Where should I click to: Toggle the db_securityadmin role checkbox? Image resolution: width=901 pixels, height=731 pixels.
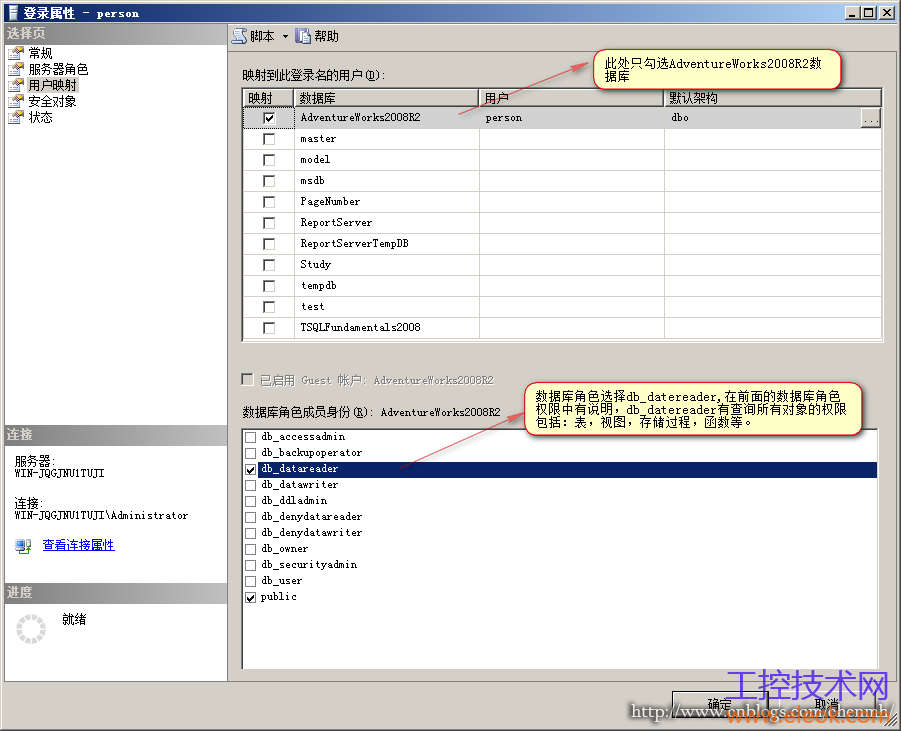point(251,565)
